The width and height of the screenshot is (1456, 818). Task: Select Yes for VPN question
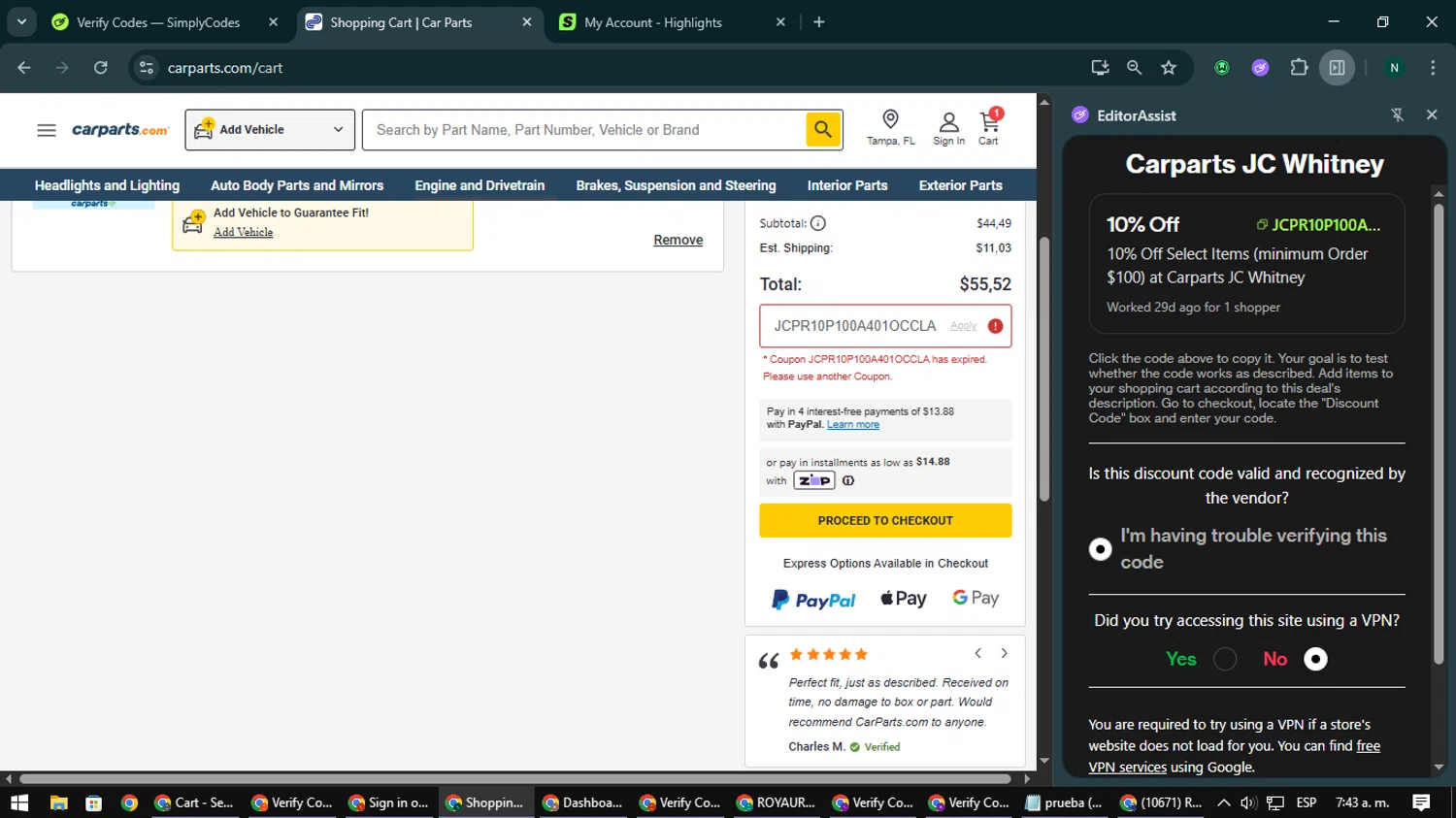pyautogui.click(x=1226, y=659)
